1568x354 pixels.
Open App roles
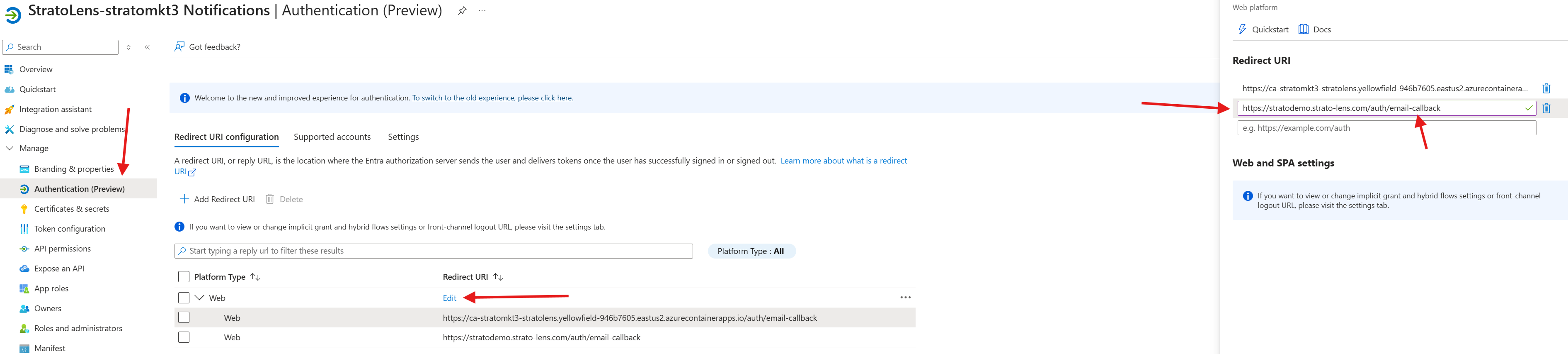(51, 289)
